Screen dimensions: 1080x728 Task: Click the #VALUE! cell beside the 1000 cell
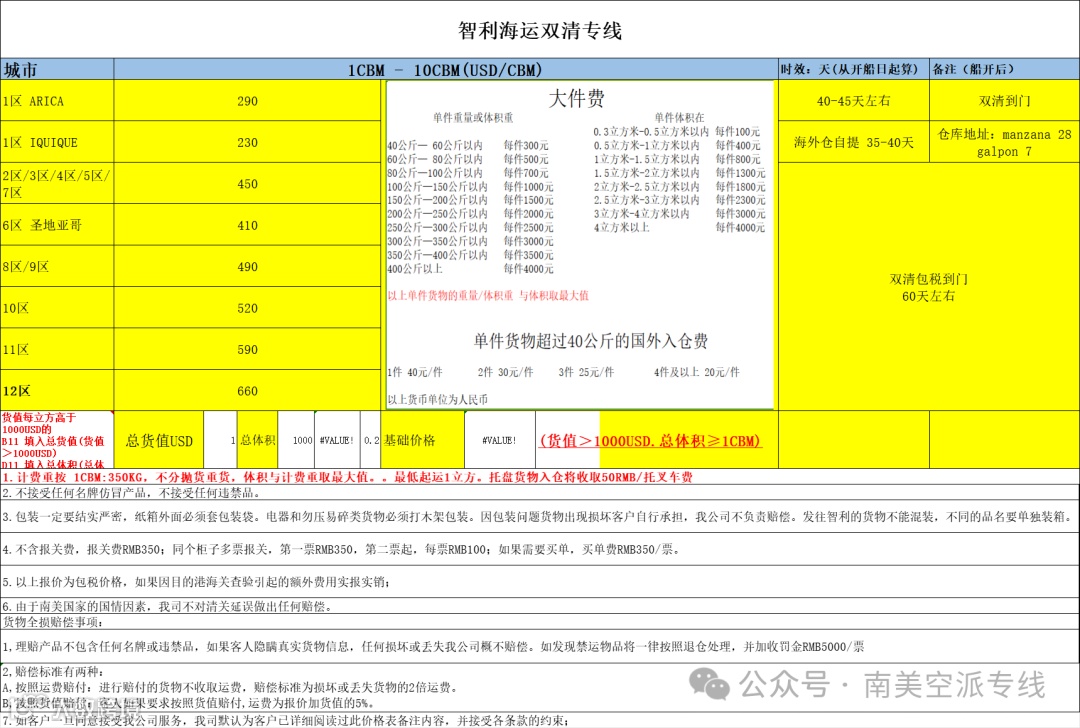(337, 440)
